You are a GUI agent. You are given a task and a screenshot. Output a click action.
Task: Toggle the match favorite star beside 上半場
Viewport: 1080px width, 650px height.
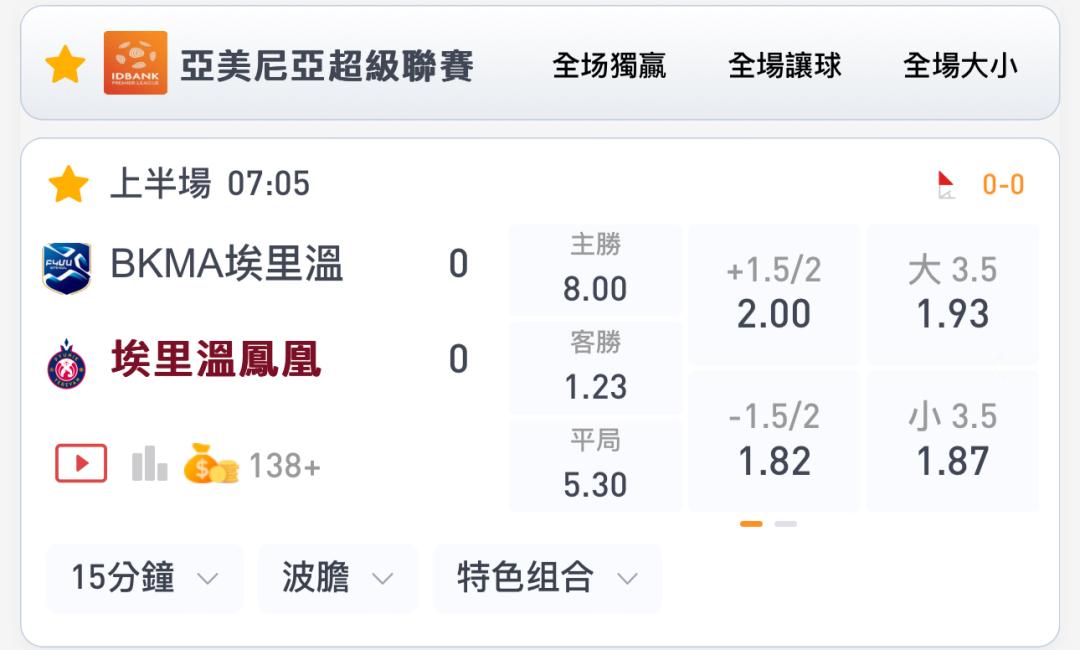(x=68, y=184)
